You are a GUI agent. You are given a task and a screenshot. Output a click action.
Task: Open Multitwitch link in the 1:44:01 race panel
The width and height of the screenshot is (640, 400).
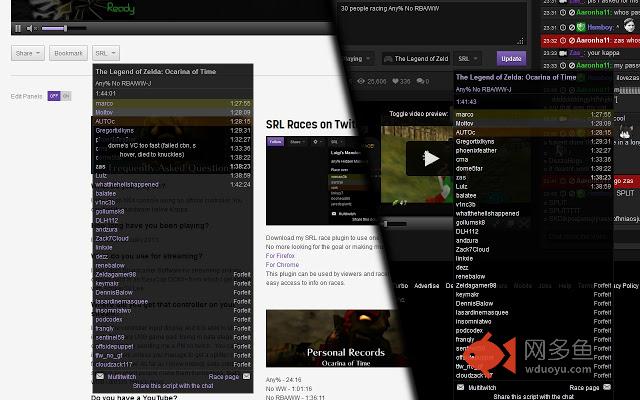pyautogui.click(x=122, y=377)
